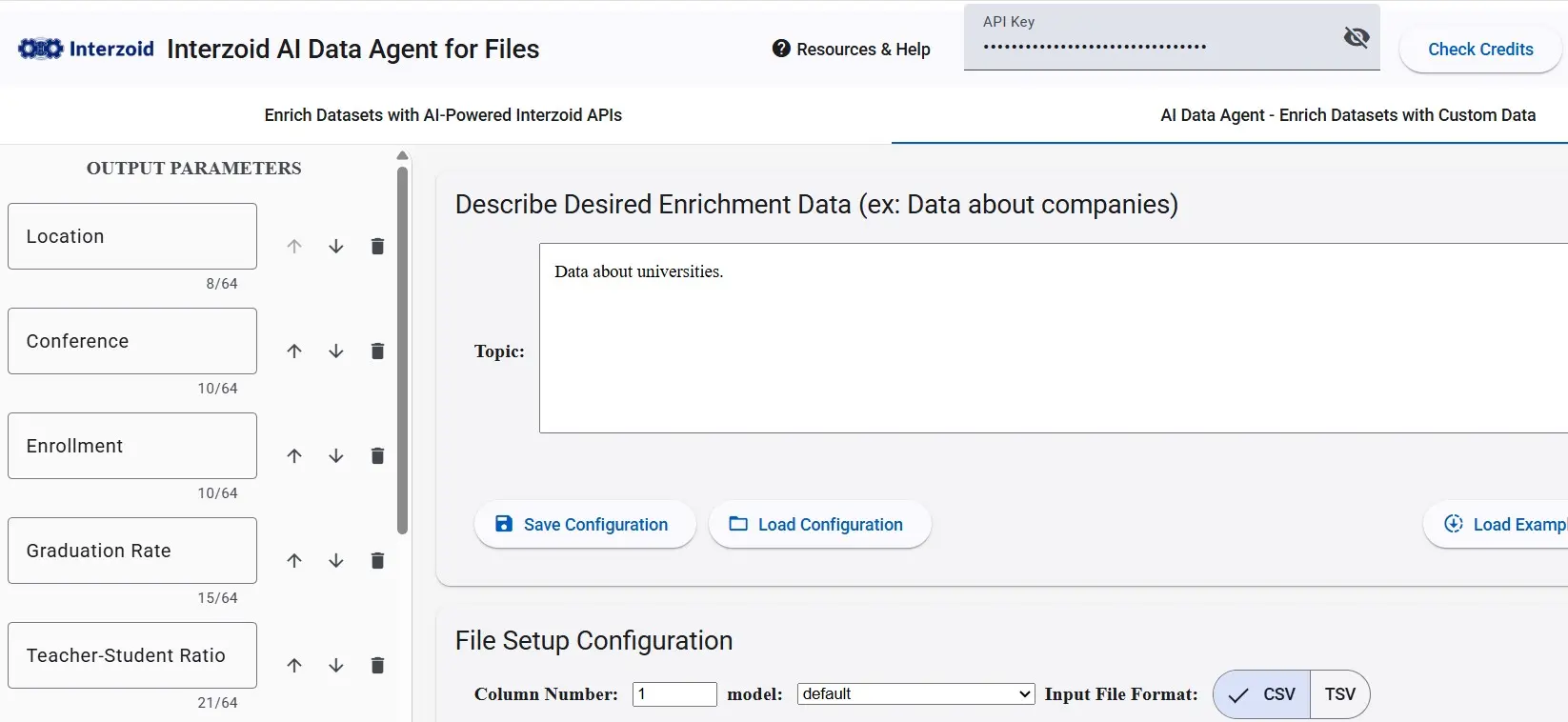Click the 15/64 character counter
1568x722 pixels.
(217, 598)
